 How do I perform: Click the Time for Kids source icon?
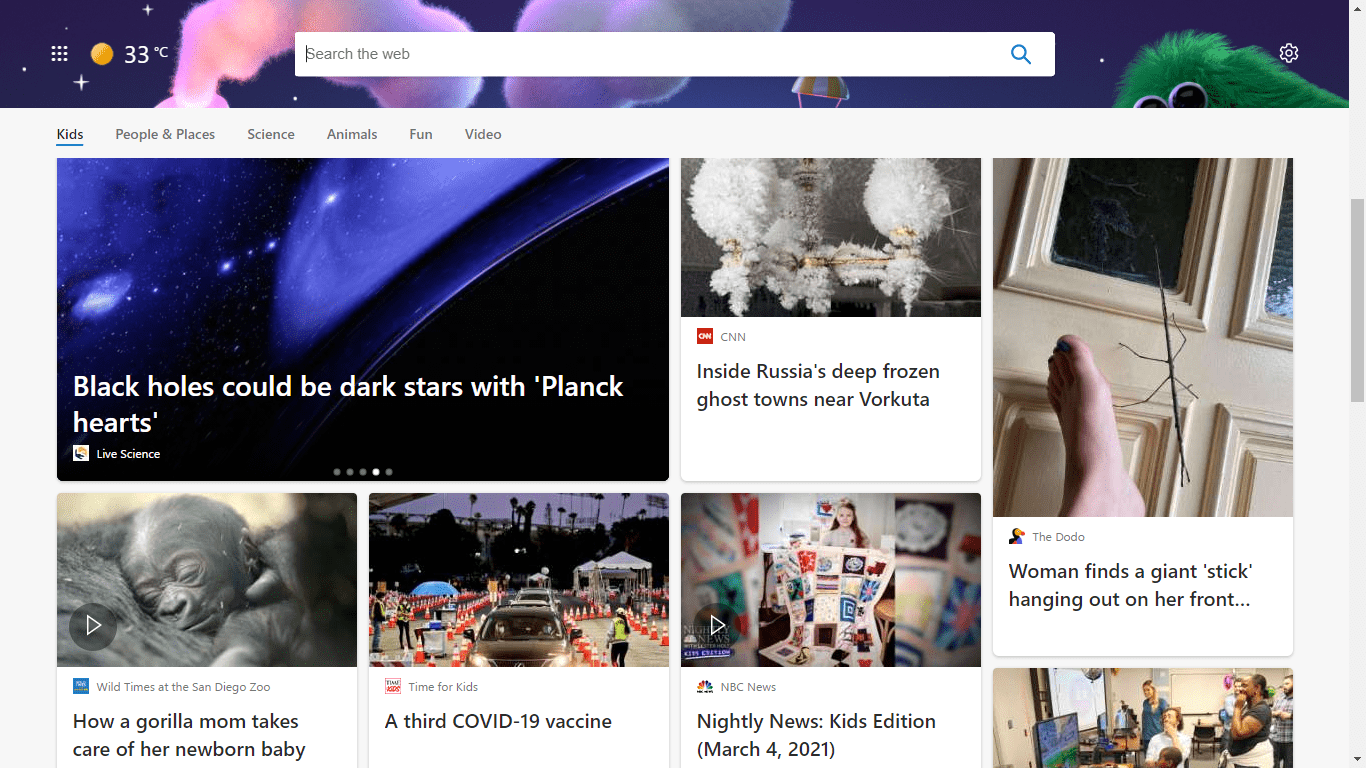point(392,686)
